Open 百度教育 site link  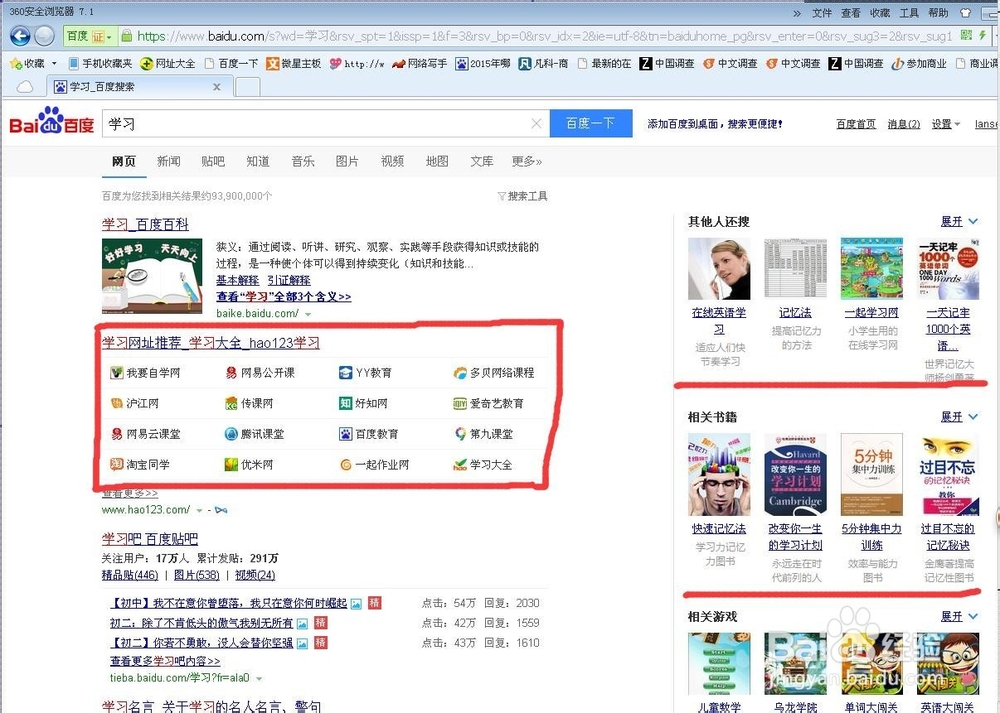(x=369, y=434)
